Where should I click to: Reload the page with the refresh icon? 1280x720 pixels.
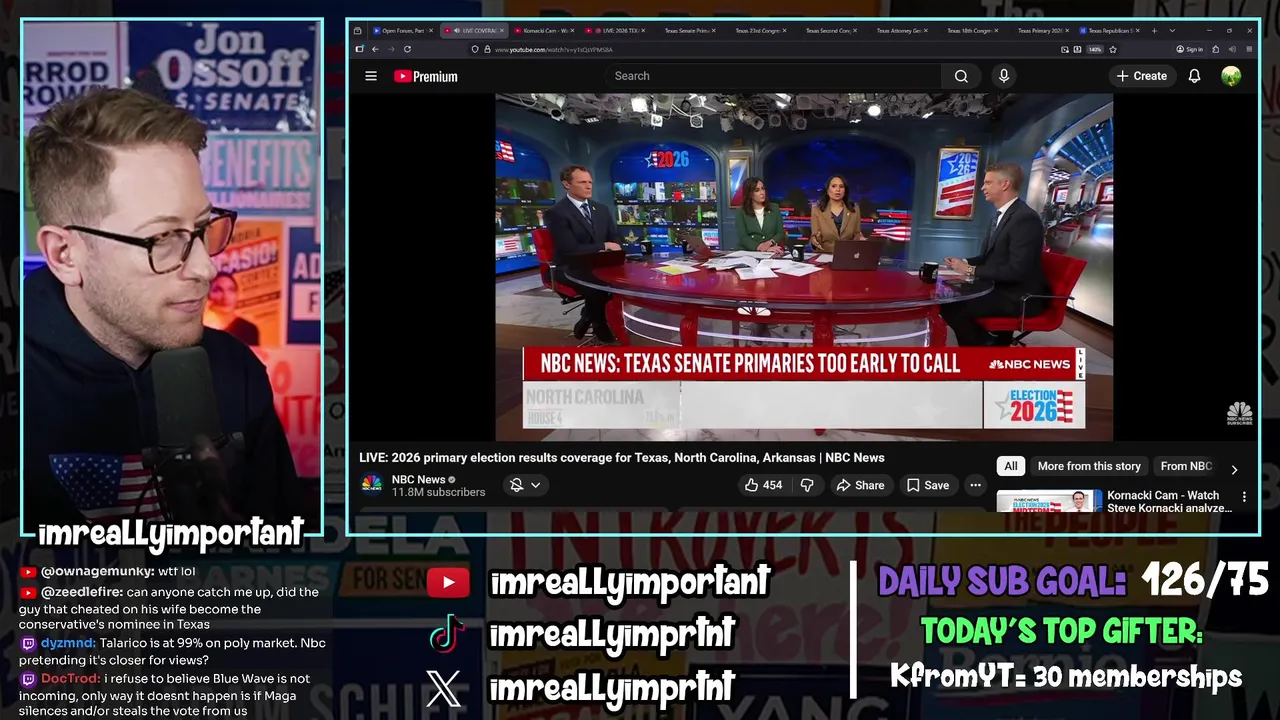click(407, 49)
